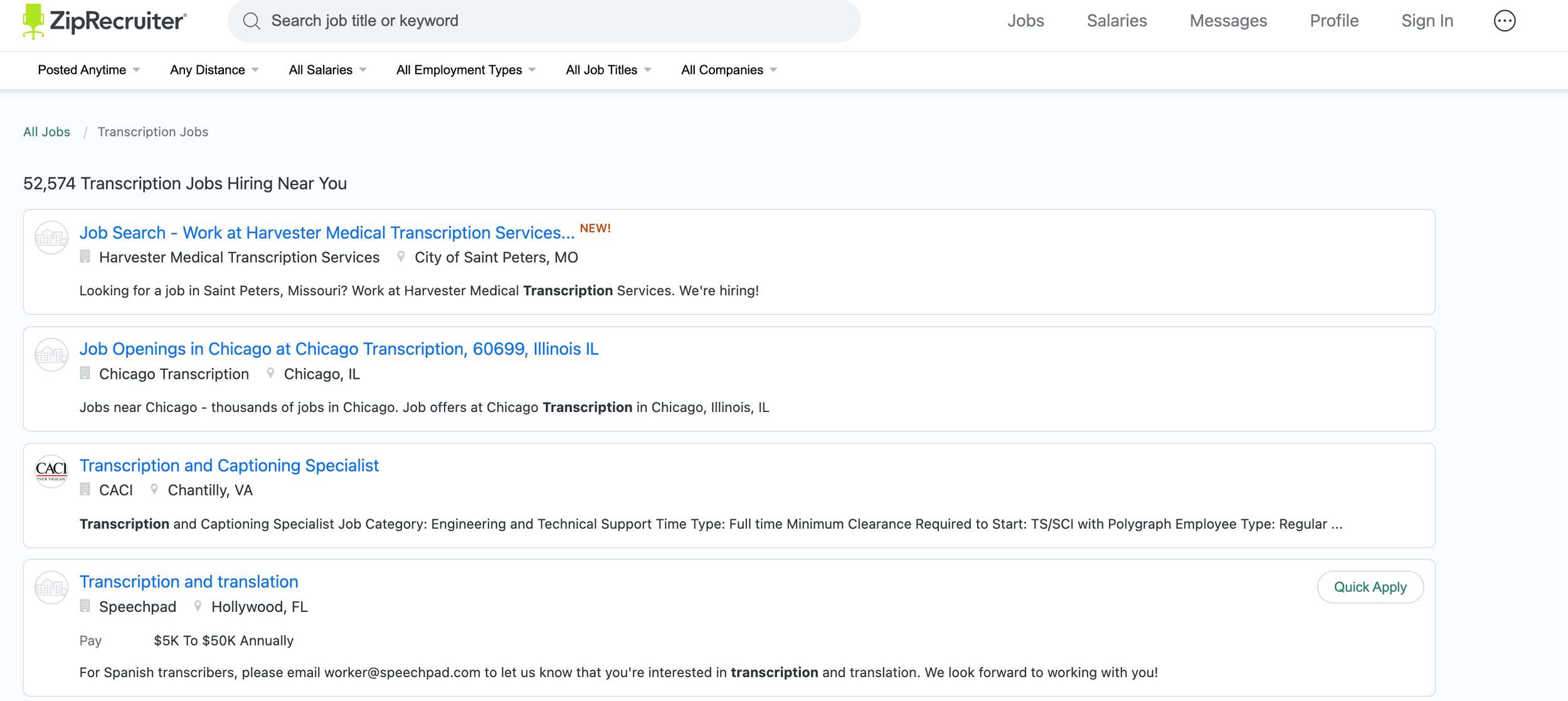
Task: Click the Pay label in the Speechpad listing
Action: 90,640
